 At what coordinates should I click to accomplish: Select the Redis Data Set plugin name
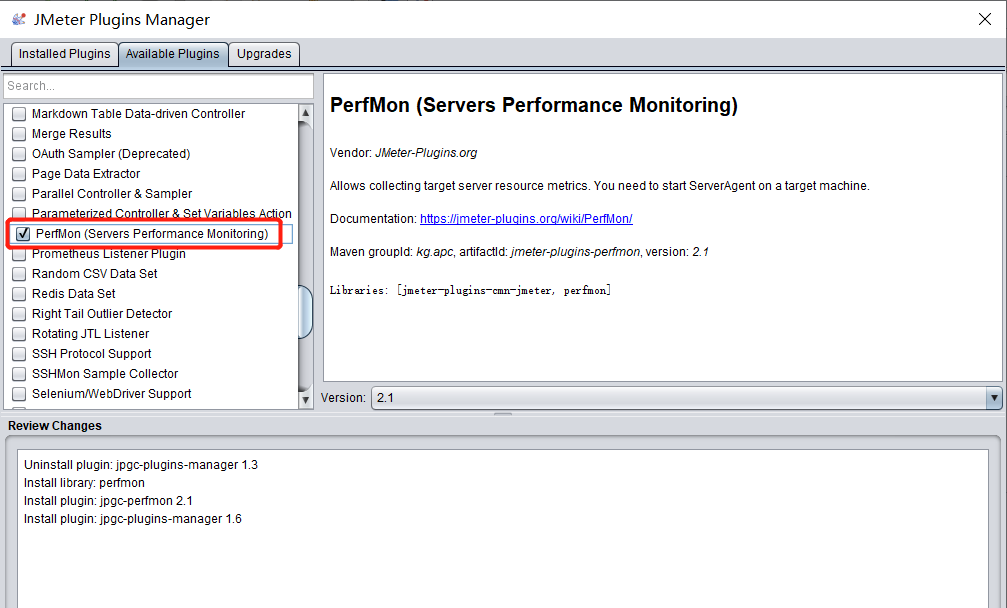(x=74, y=294)
